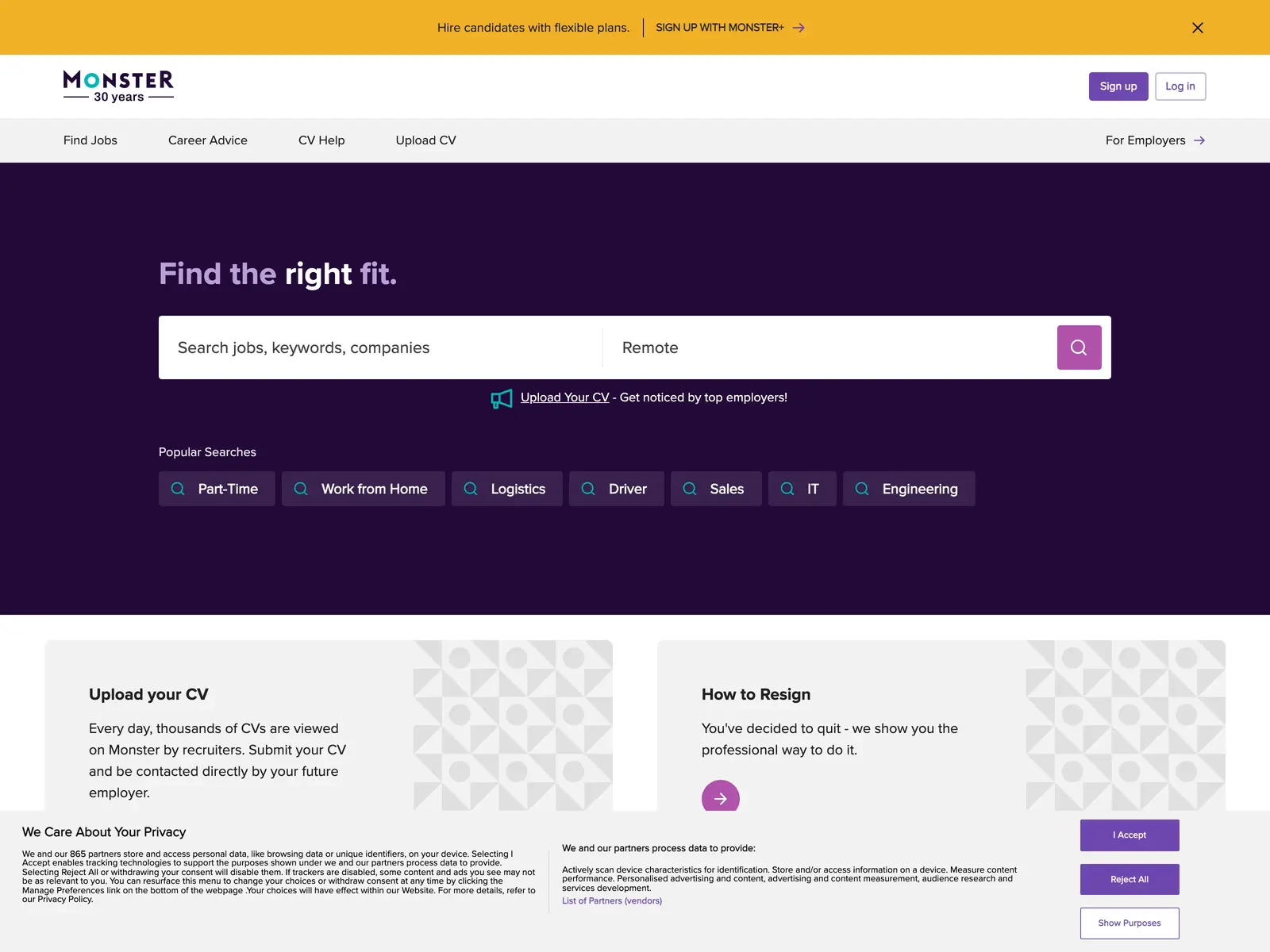Click the Log in button
Image resolution: width=1270 pixels, height=952 pixels.
[x=1180, y=86]
